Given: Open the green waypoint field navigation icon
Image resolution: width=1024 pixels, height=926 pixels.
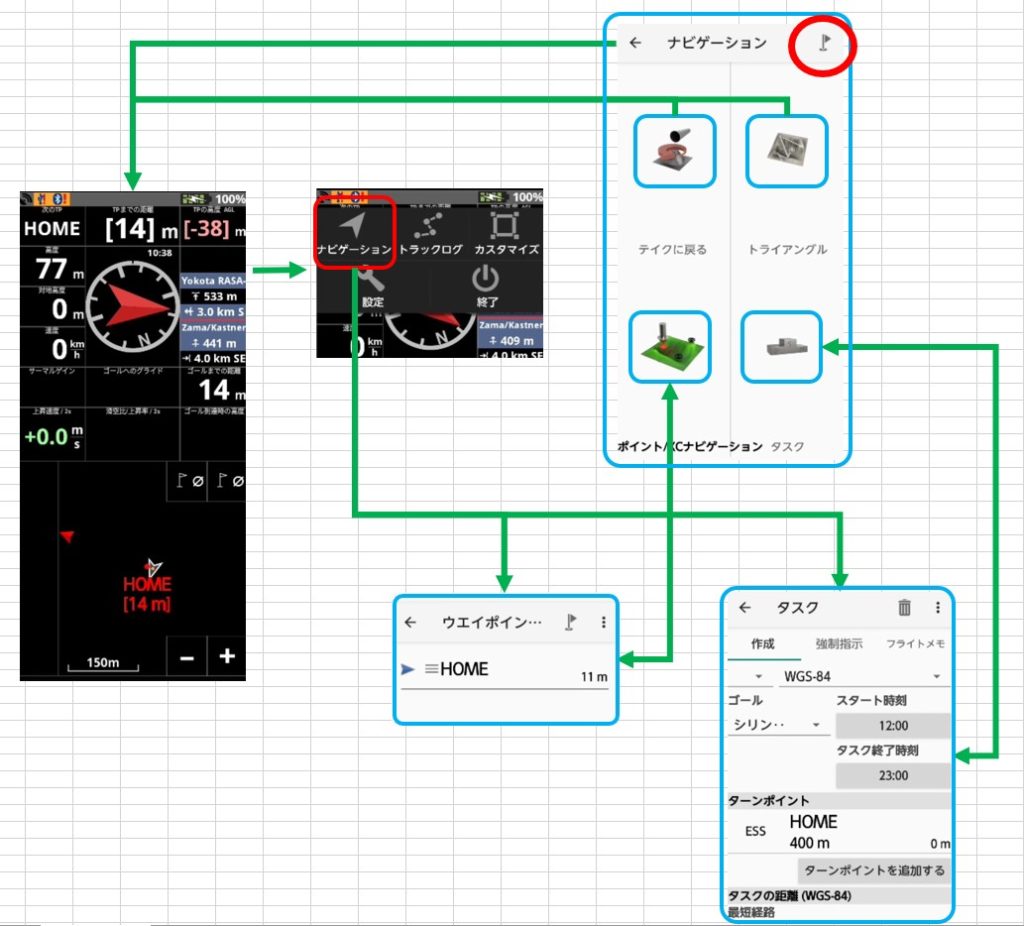Looking at the screenshot, I should [x=669, y=346].
